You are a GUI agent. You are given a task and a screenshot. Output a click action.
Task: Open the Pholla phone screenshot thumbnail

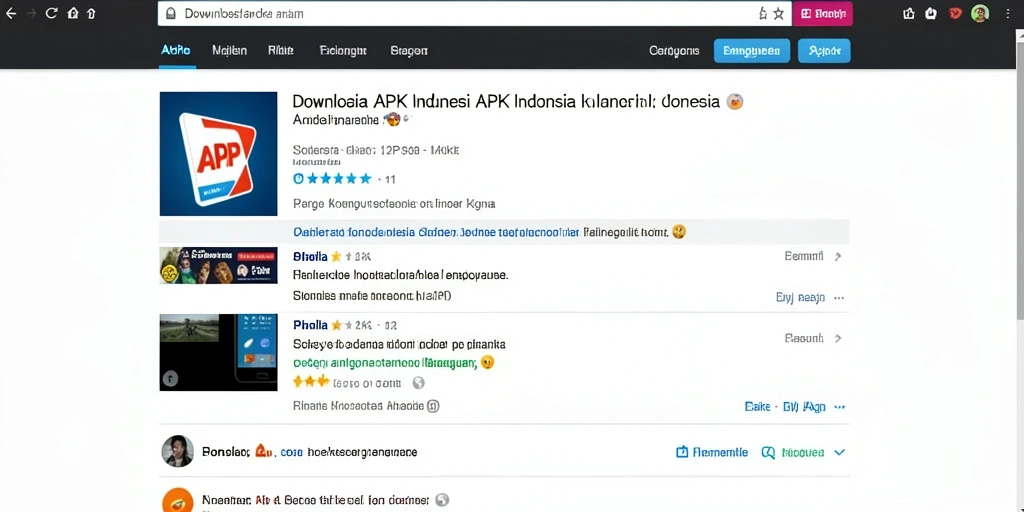218,353
